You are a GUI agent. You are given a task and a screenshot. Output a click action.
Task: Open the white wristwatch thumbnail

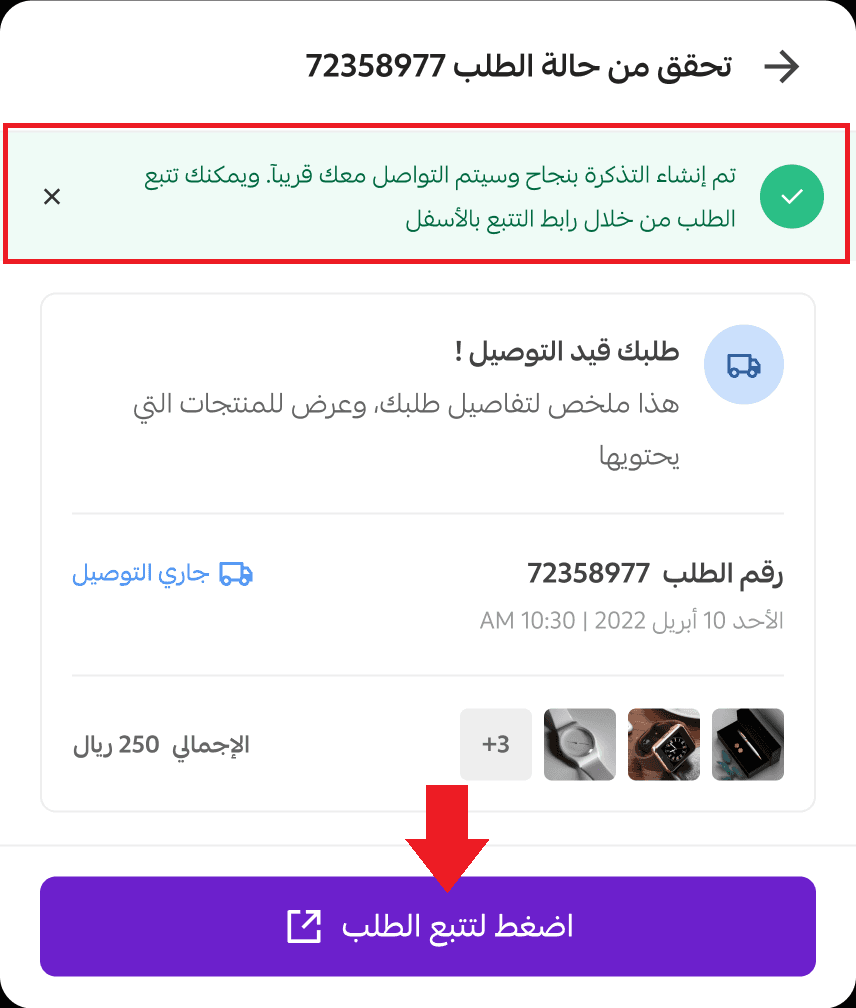pos(580,744)
